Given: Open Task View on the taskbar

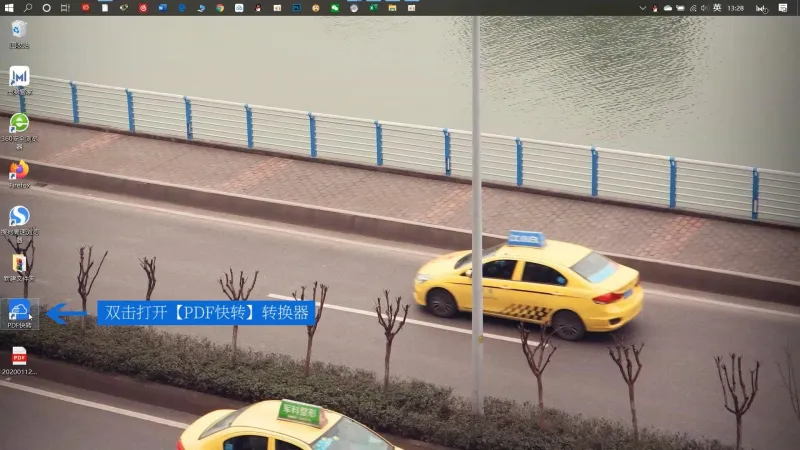Looking at the screenshot, I should pos(65,8).
